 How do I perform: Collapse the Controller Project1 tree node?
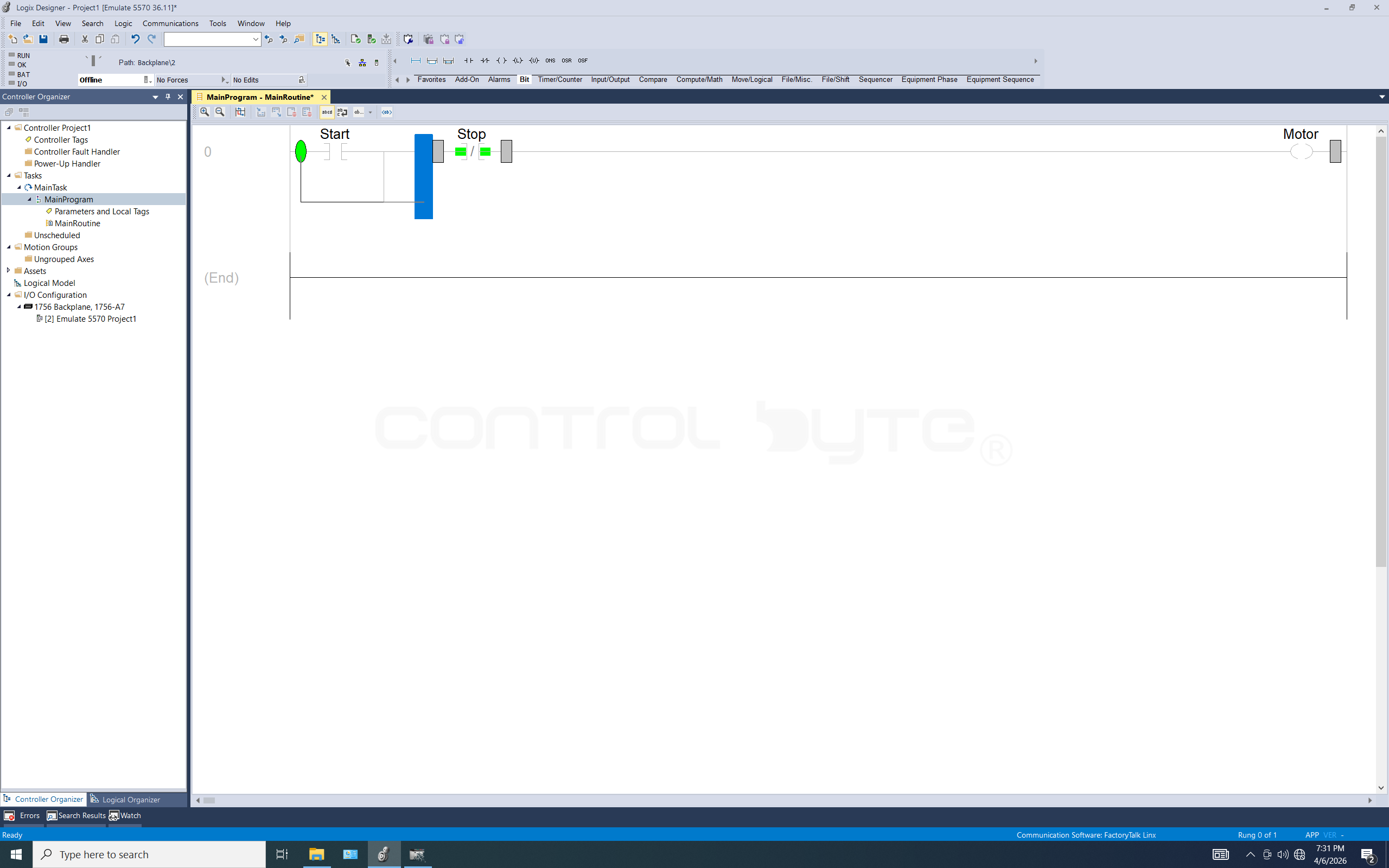9,127
